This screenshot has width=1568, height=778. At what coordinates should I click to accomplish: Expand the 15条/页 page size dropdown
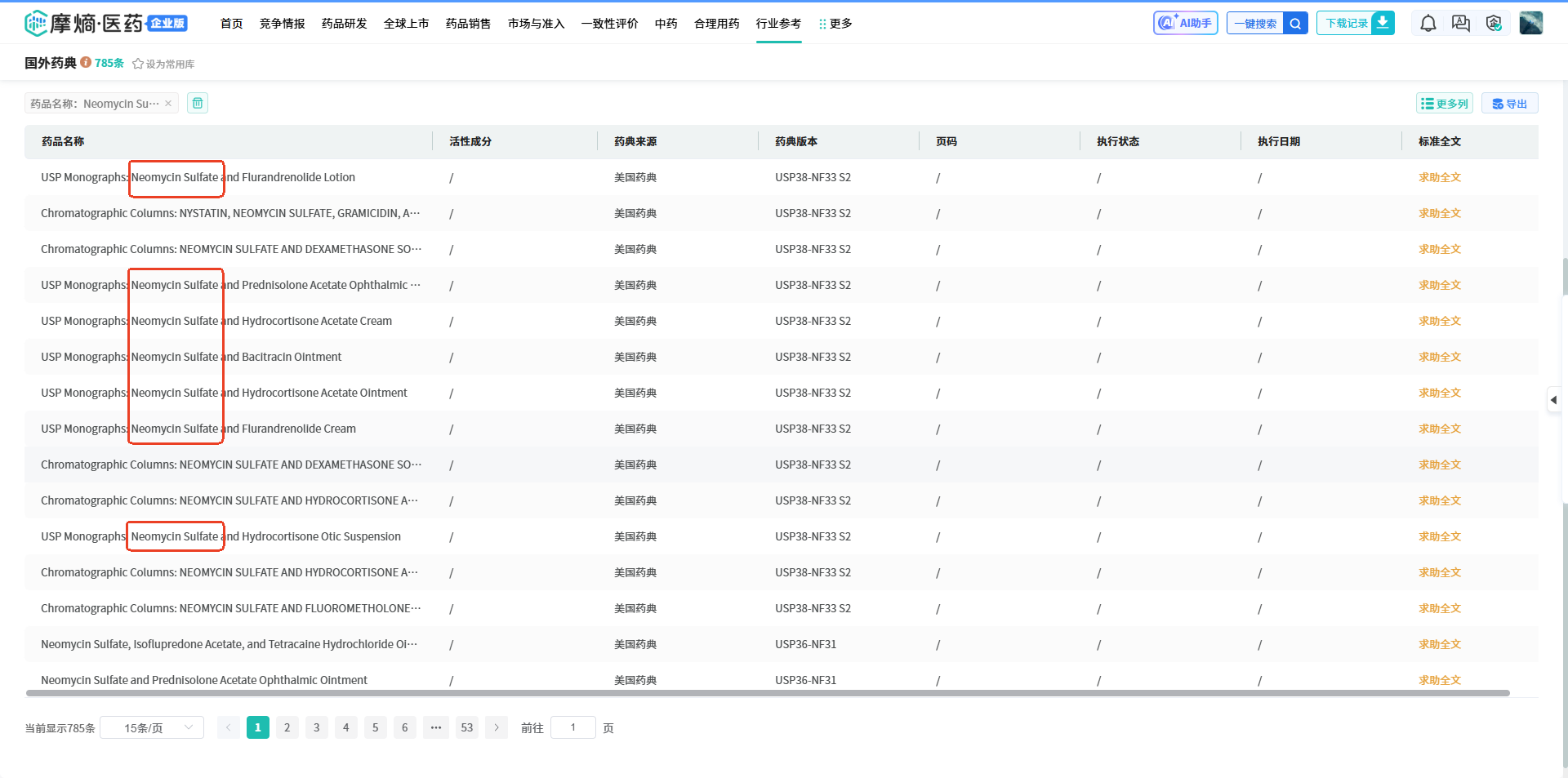[152, 727]
